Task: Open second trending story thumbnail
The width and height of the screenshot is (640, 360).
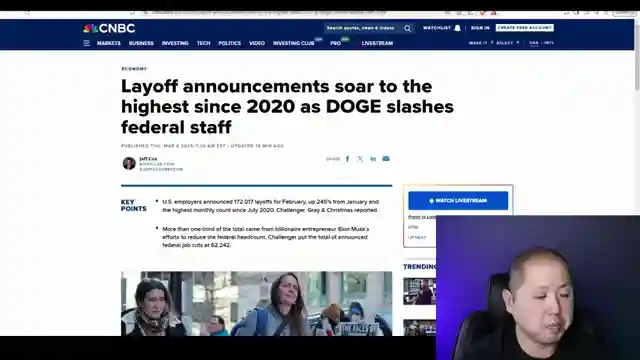Action: (x=420, y=328)
